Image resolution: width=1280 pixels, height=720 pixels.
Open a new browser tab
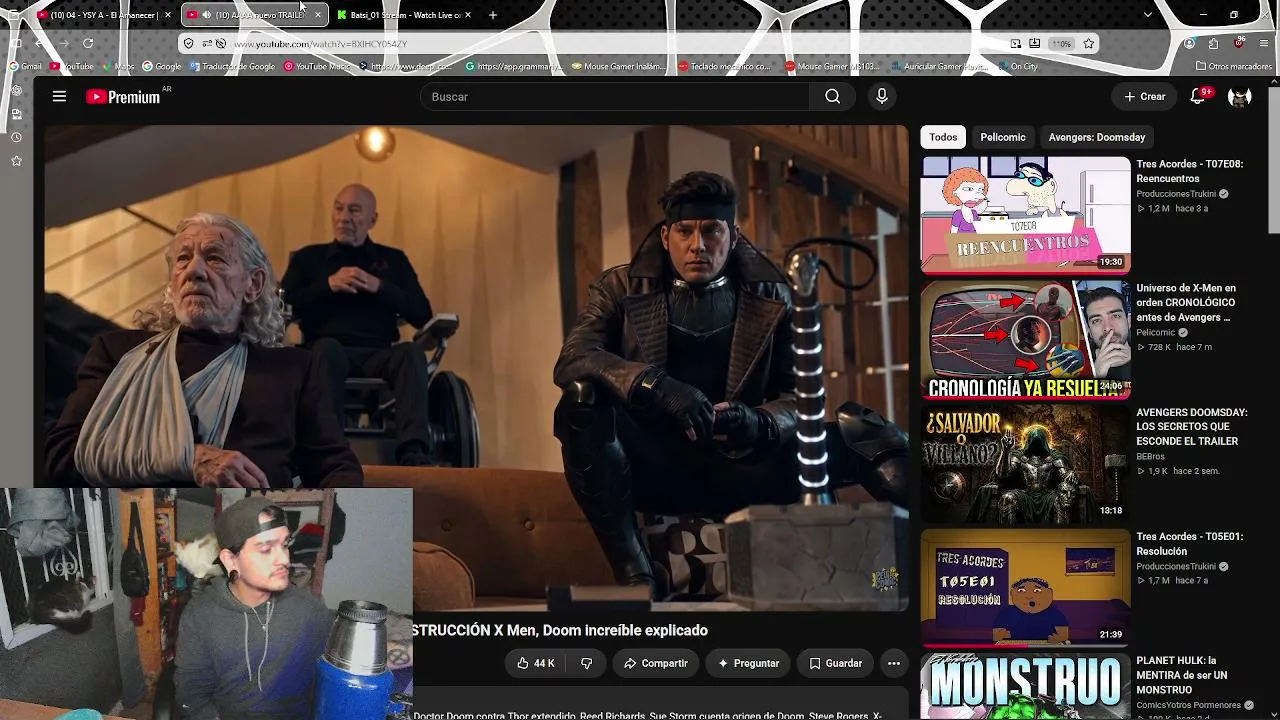(x=492, y=15)
